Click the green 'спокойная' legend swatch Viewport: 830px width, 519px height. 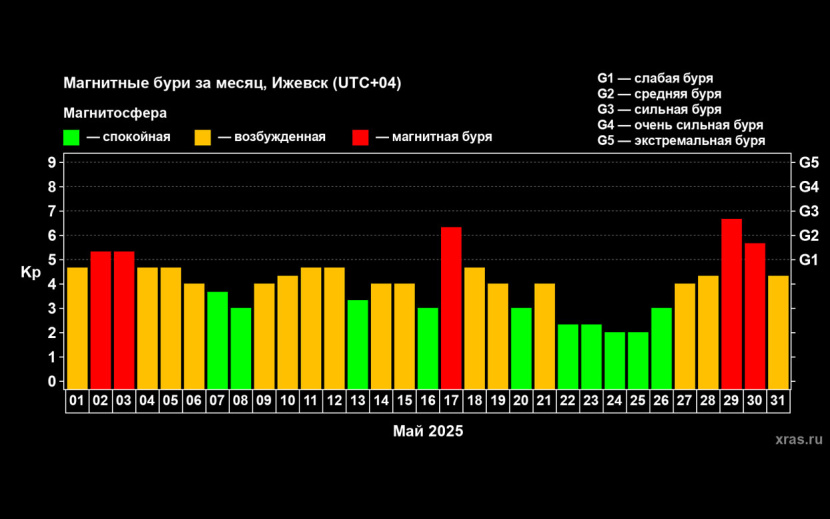tap(72, 138)
